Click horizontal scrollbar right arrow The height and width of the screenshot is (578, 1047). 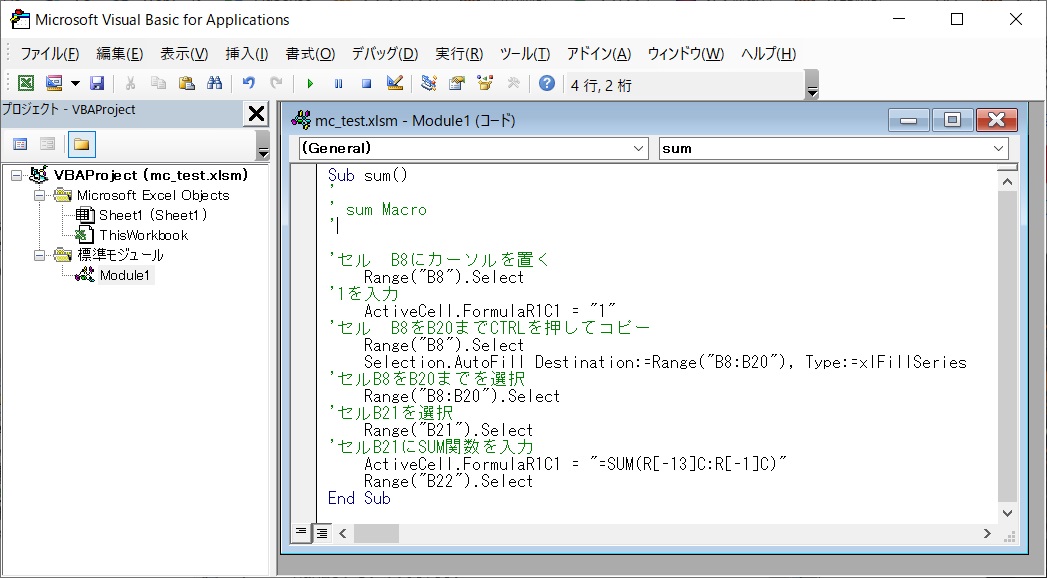[987, 533]
